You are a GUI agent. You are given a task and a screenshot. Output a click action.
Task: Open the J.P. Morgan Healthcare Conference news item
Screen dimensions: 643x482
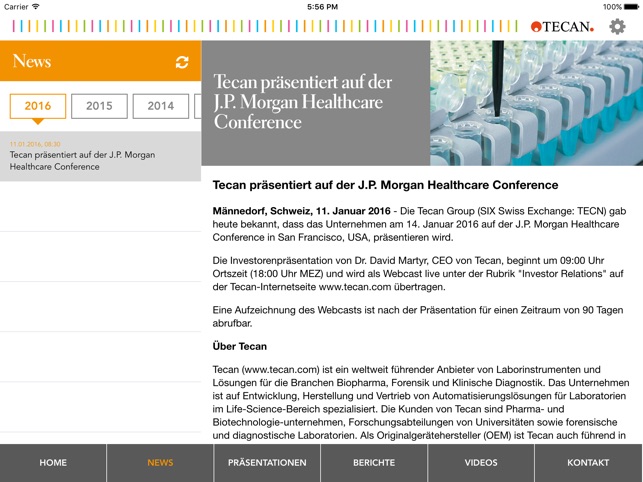(100, 156)
